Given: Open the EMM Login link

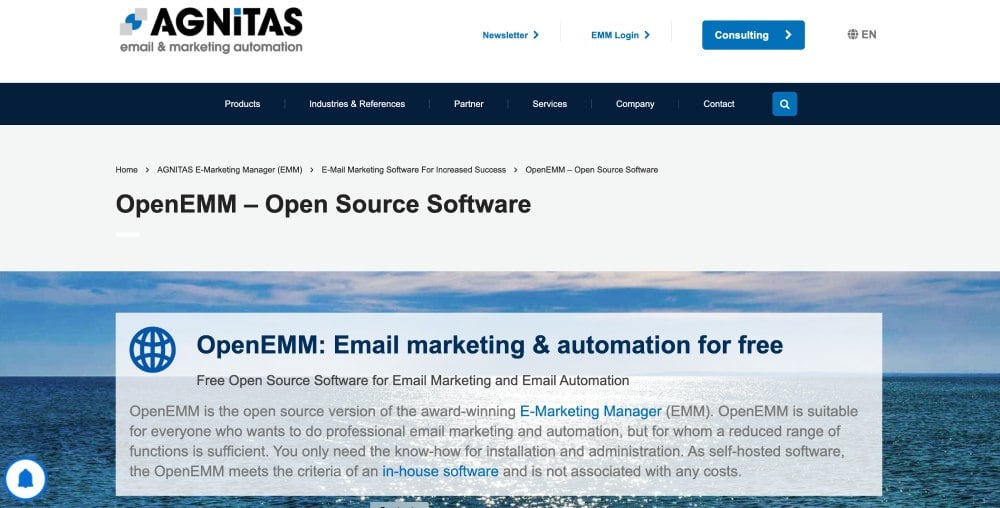Looking at the screenshot, I should [615, 35].
